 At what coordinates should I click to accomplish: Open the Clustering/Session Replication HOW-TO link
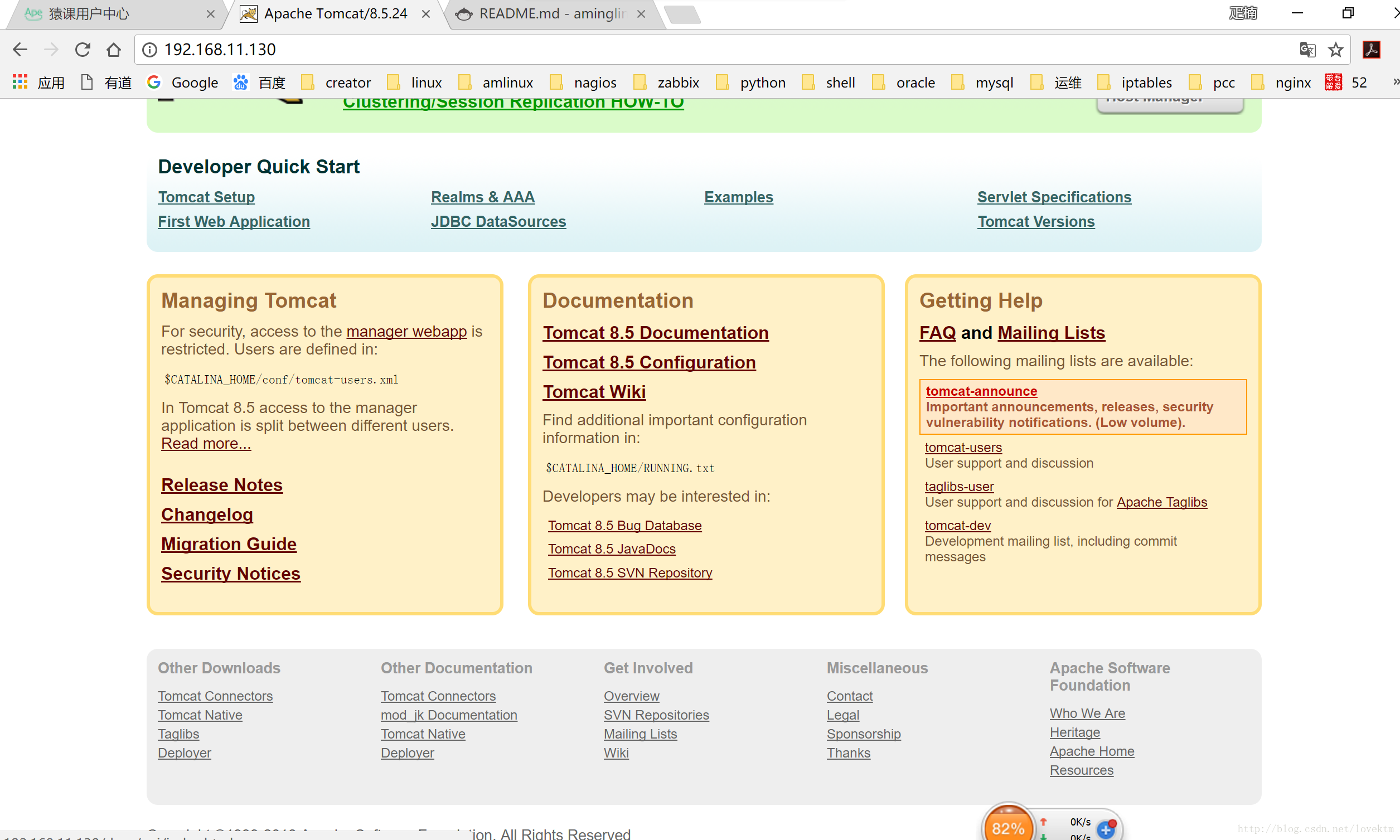click(513, 103)
